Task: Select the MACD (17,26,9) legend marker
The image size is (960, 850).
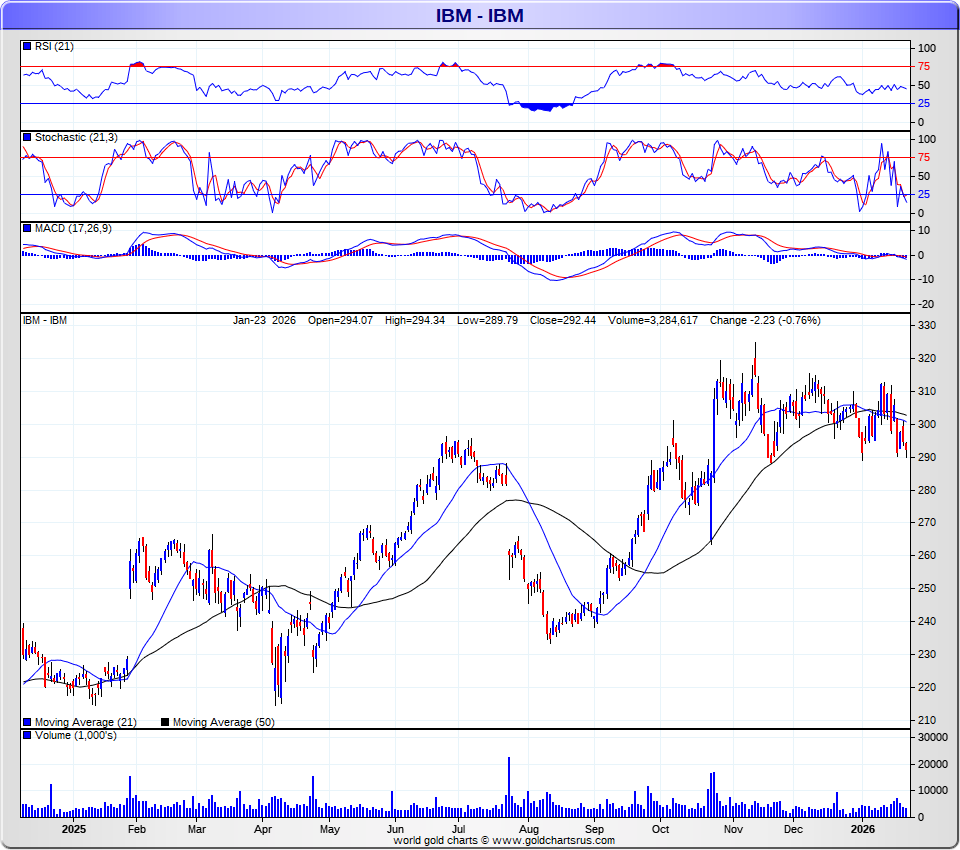Action: (27, 229)
